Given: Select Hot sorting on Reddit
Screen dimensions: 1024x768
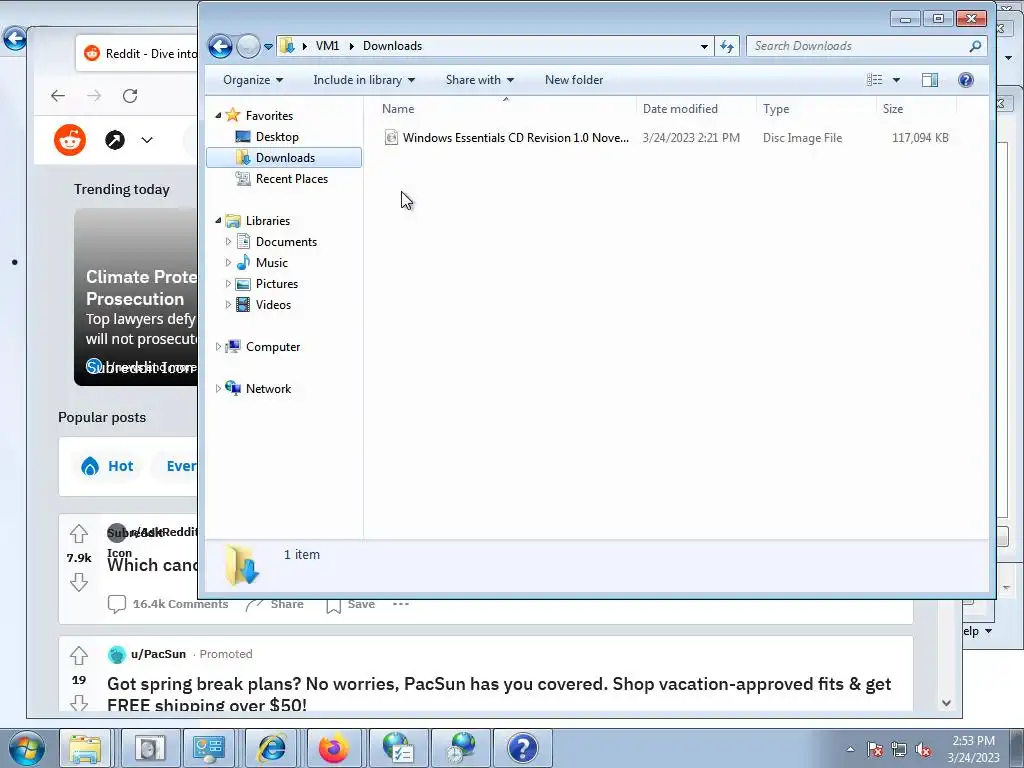Looking at the screenshot, I should 108,466.
